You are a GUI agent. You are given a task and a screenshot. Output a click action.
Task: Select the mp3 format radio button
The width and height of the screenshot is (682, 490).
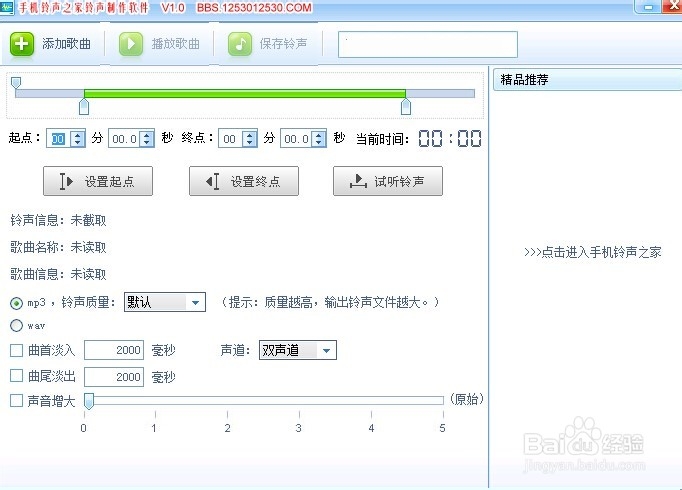(x=17, y=303)
